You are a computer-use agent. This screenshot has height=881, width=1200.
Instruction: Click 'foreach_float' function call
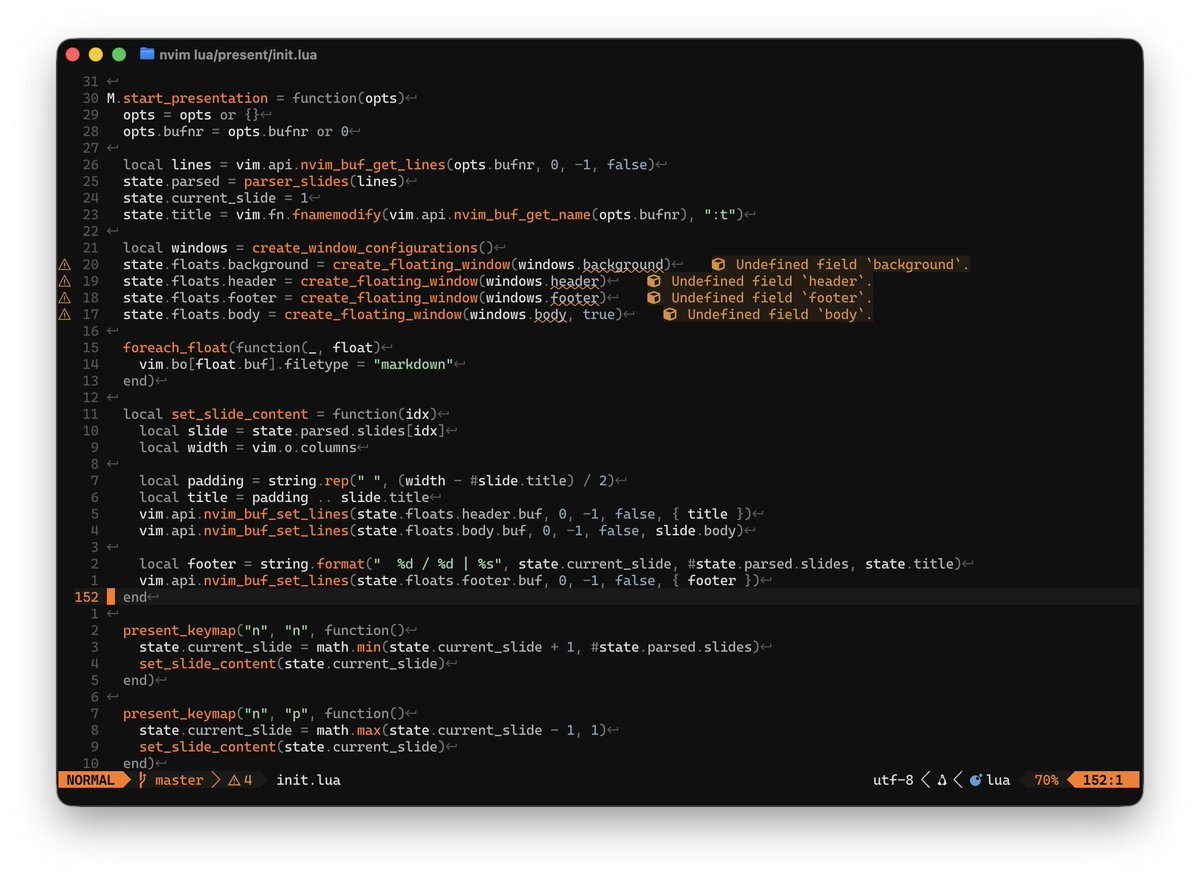tap(175, 348)
